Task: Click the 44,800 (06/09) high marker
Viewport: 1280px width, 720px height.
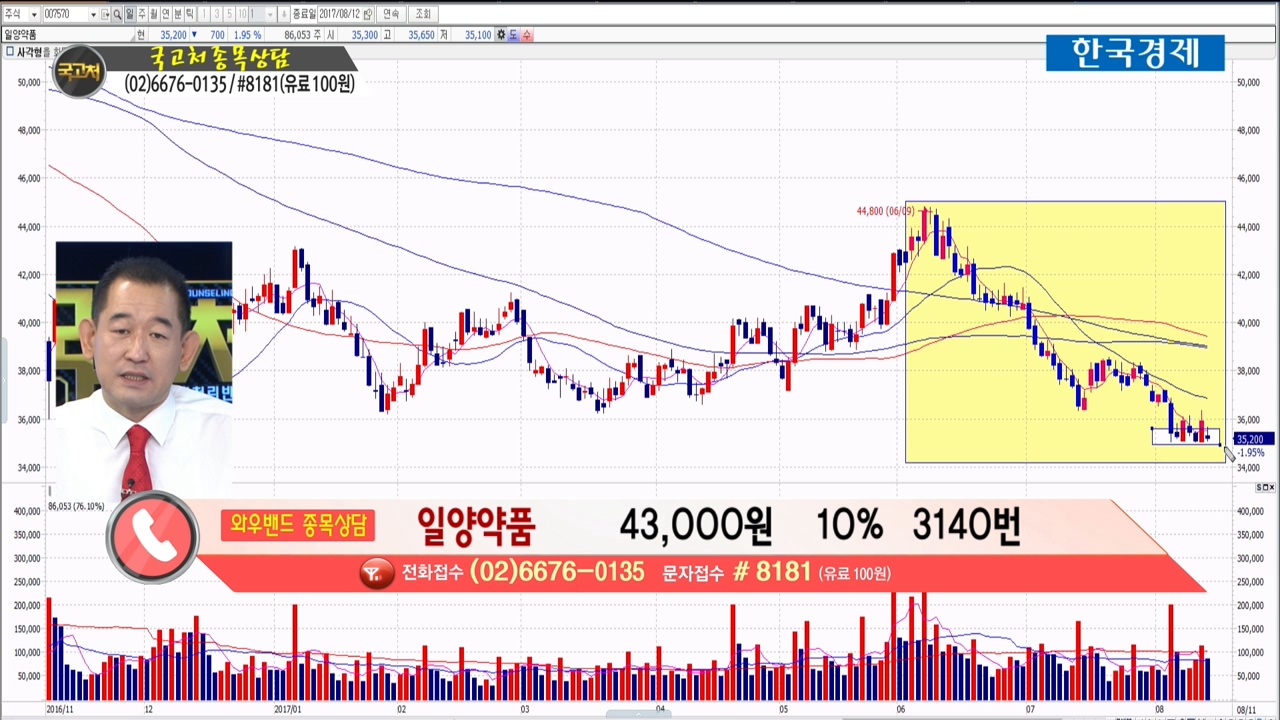Action: (885, 211)
